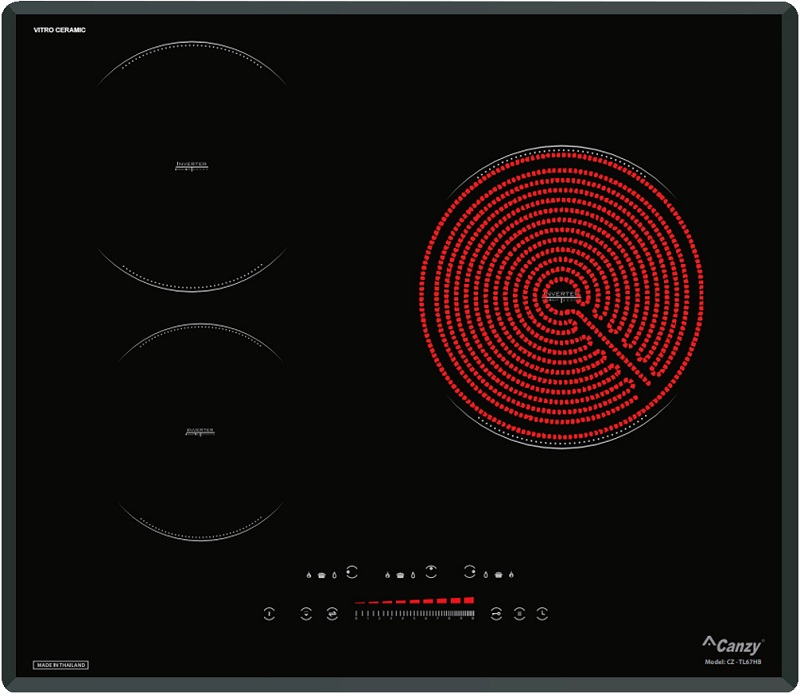Viewport: 800px width, 694px height.
Task: Select the zone key with left-side dot
Action: [352, 572]
